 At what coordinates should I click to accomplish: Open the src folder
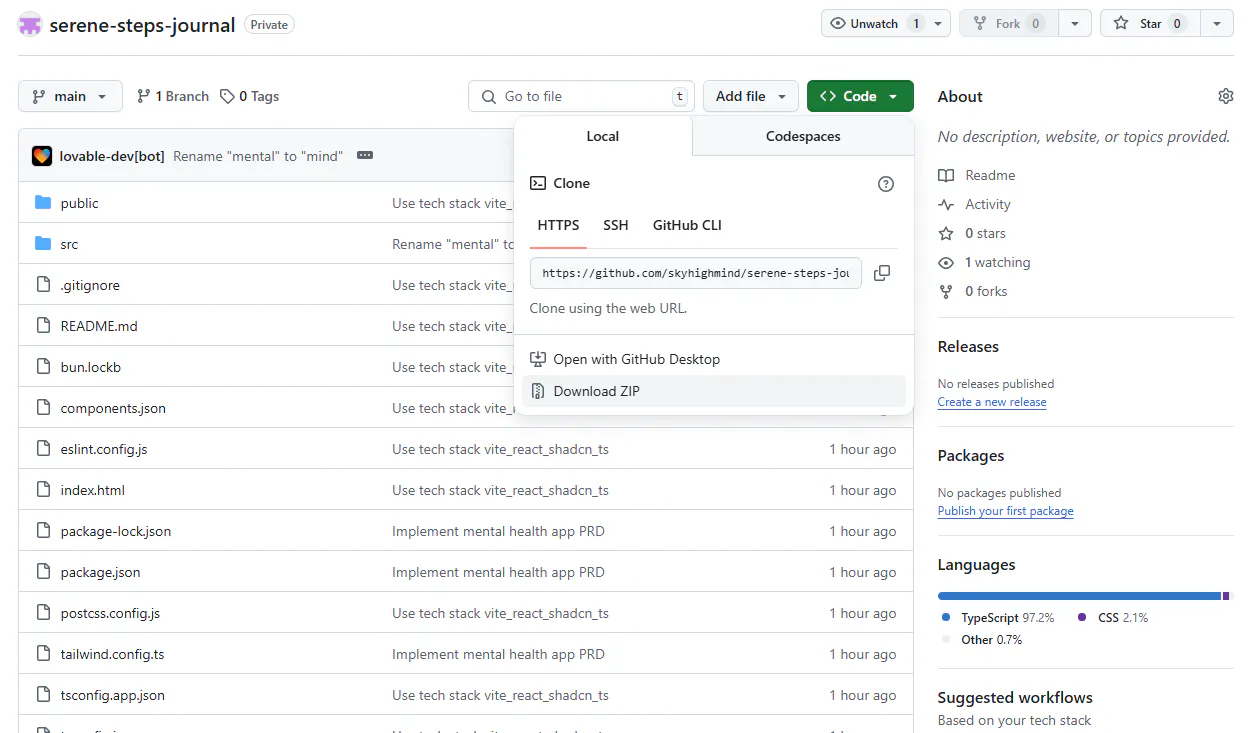(x=69, y=244)
